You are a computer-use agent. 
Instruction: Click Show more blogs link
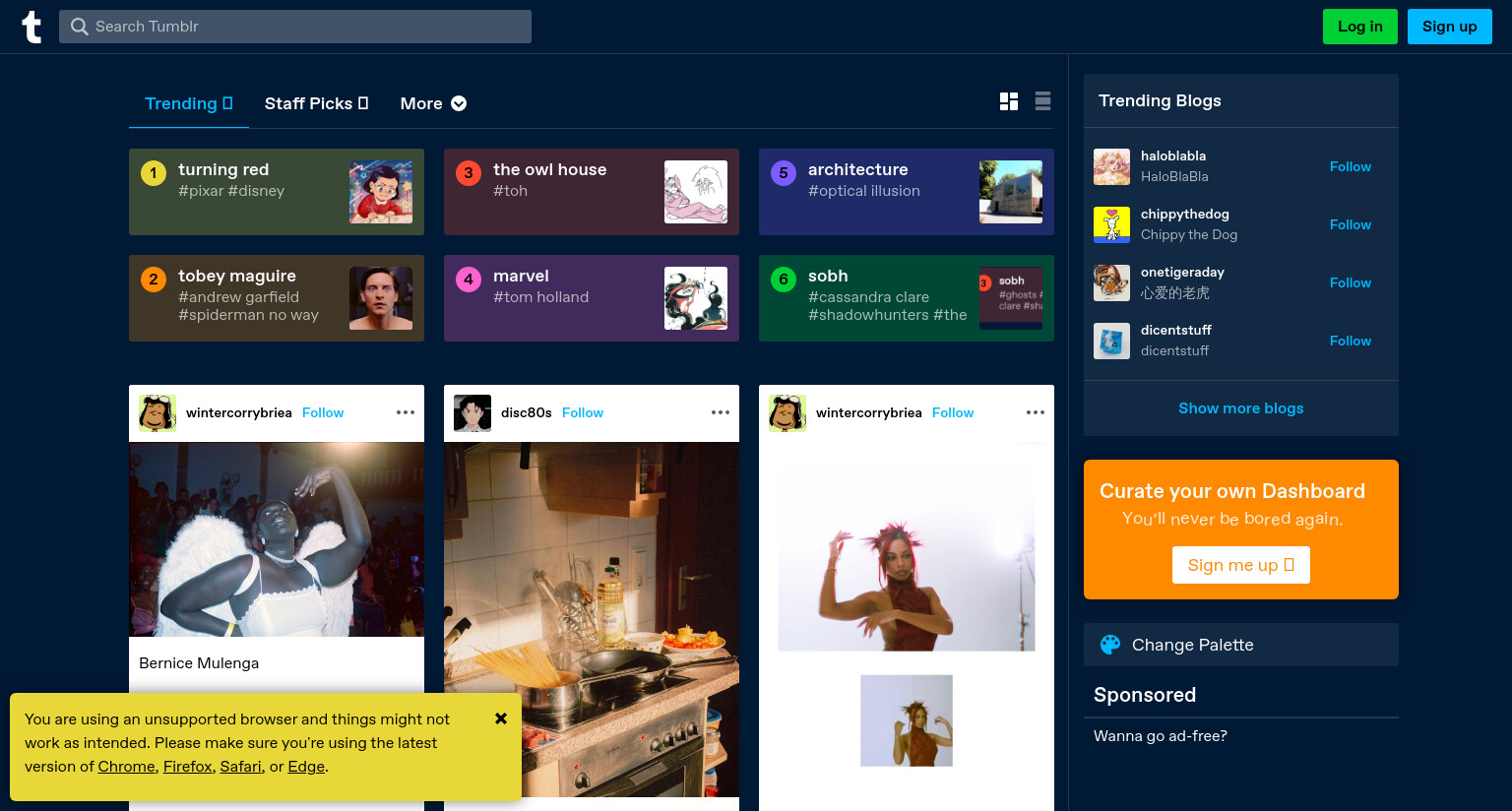(x=1241, y=407)
